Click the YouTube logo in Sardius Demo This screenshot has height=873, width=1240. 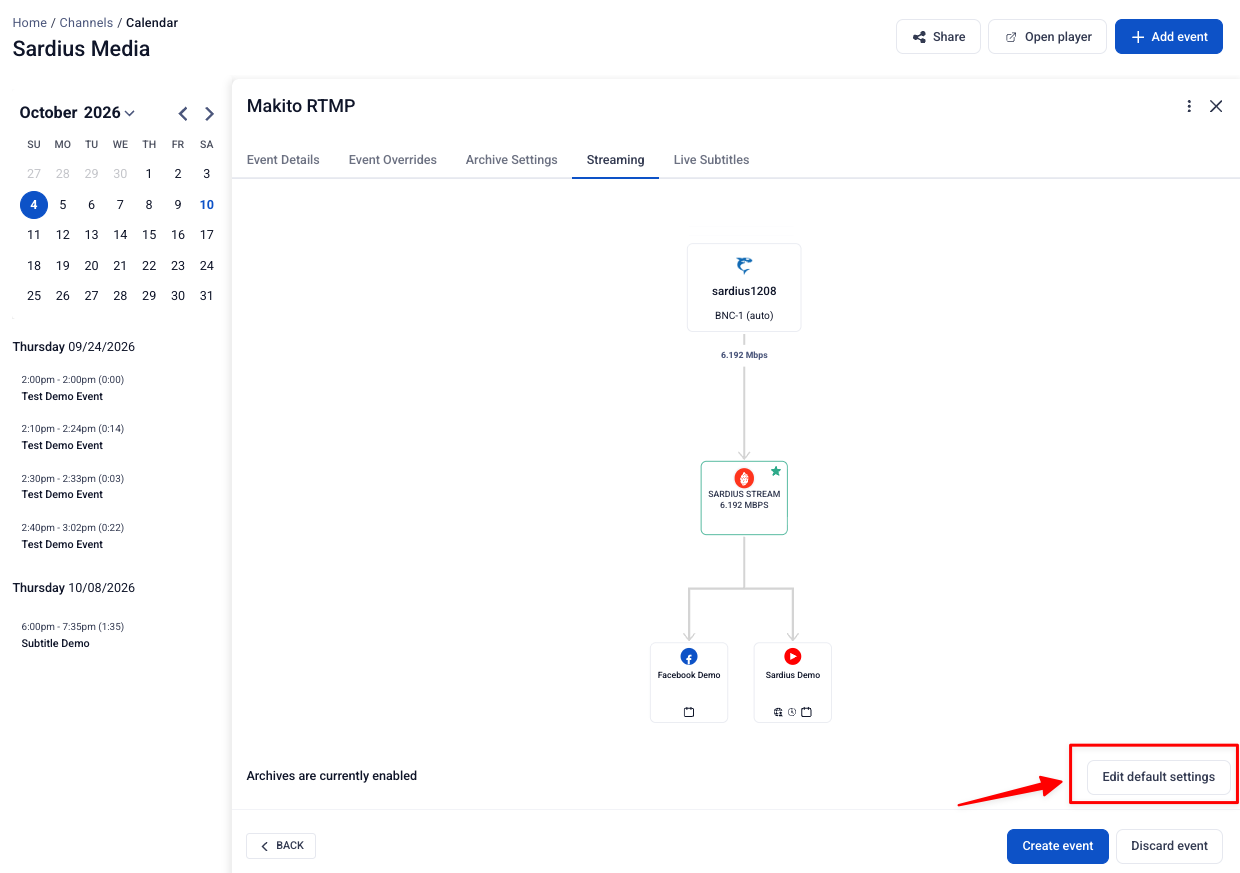(x=793, y=656)
